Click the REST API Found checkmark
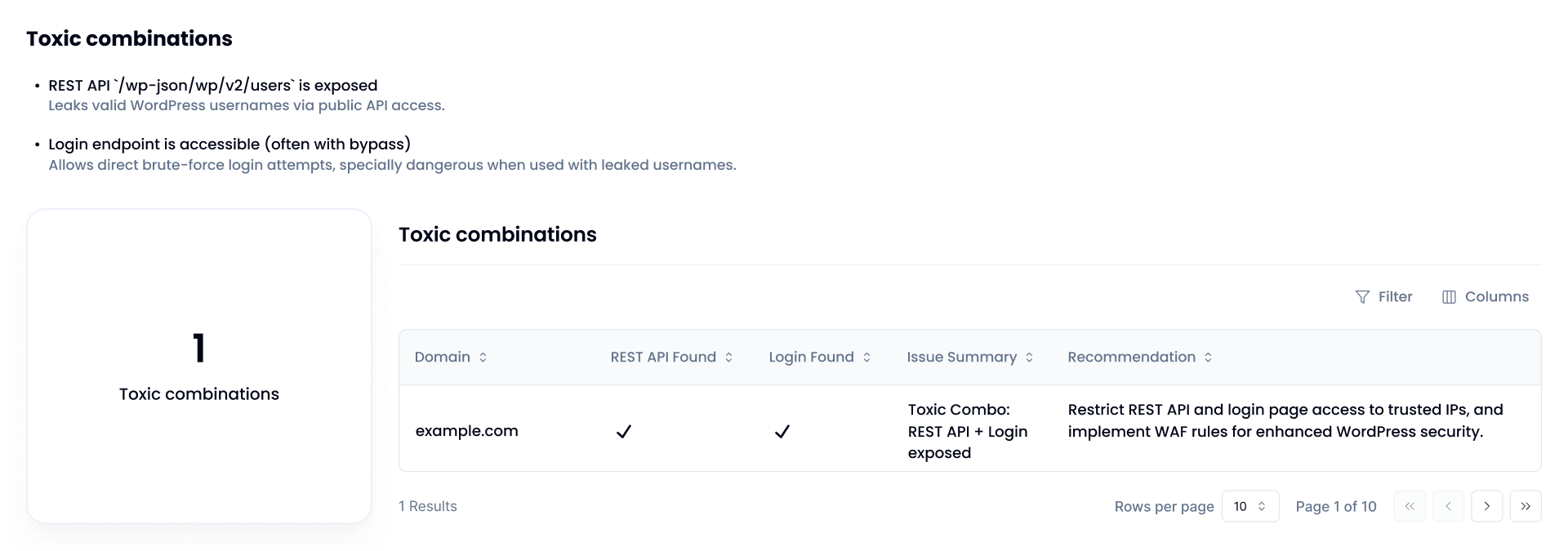Viewport: 1568px width, 551px height. click(624, 431)
